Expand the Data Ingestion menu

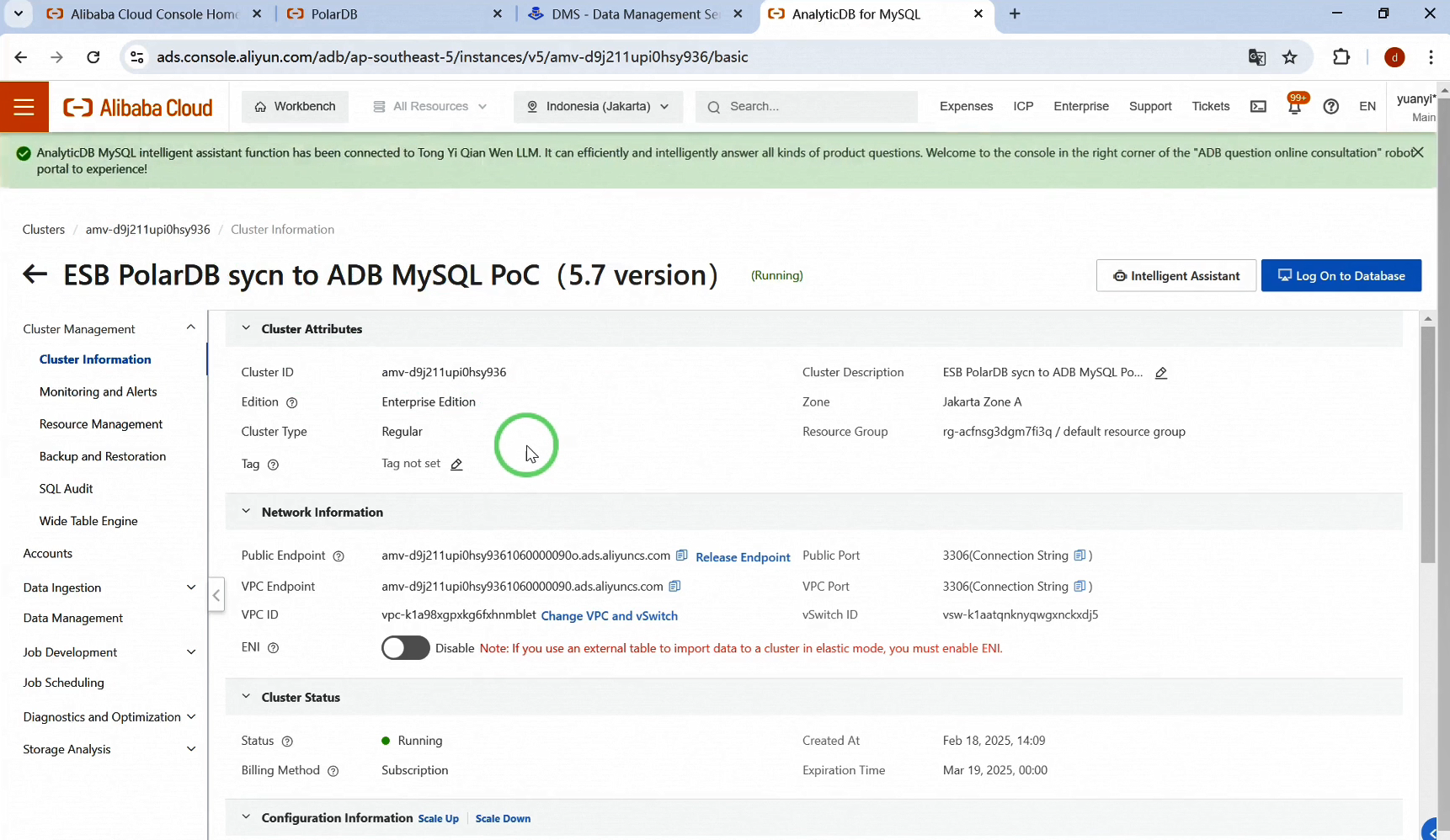click(191, 587)
